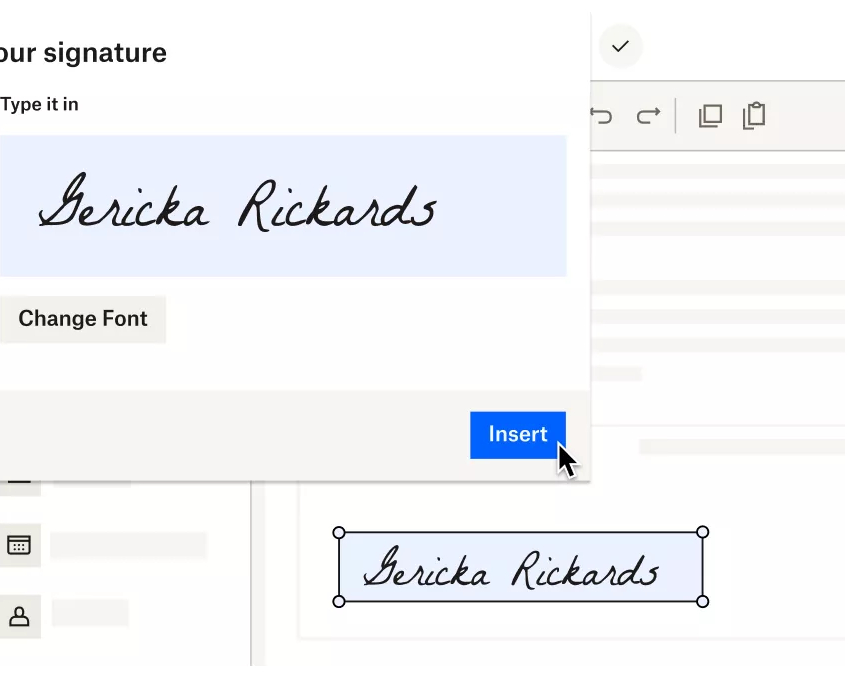Viewport: 845px width, 677px height.
Task: Click the Paste clipboard icon
Action: click(755, 116)
